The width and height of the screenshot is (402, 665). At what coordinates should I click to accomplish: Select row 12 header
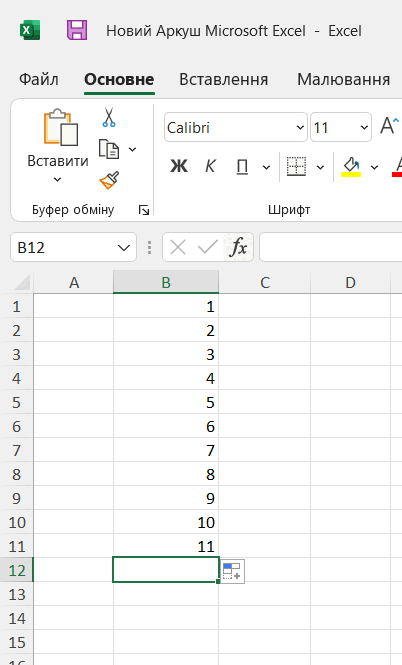pos(17,570)
